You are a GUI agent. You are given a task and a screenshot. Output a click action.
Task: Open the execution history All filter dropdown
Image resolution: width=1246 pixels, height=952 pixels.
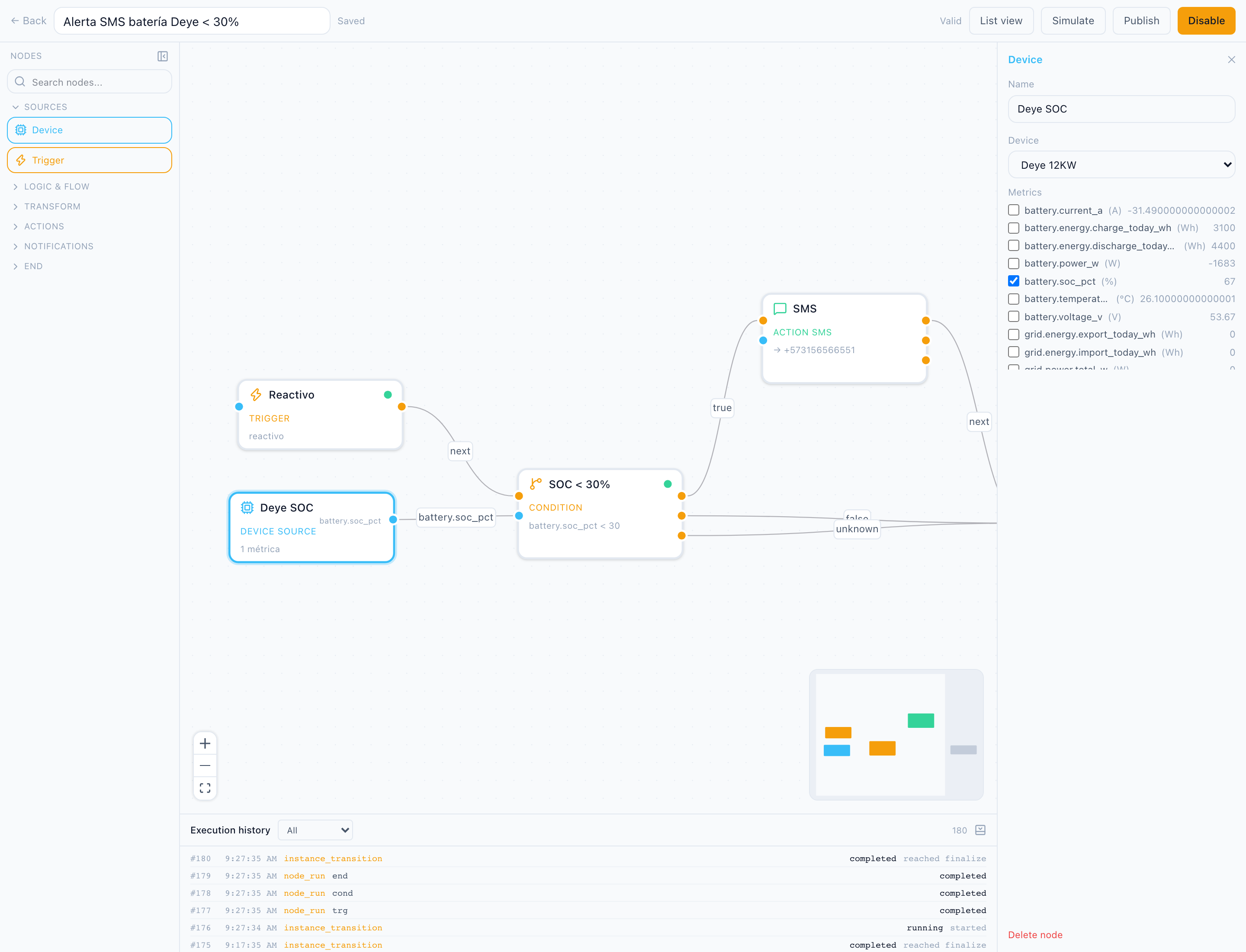click(315, 830)
